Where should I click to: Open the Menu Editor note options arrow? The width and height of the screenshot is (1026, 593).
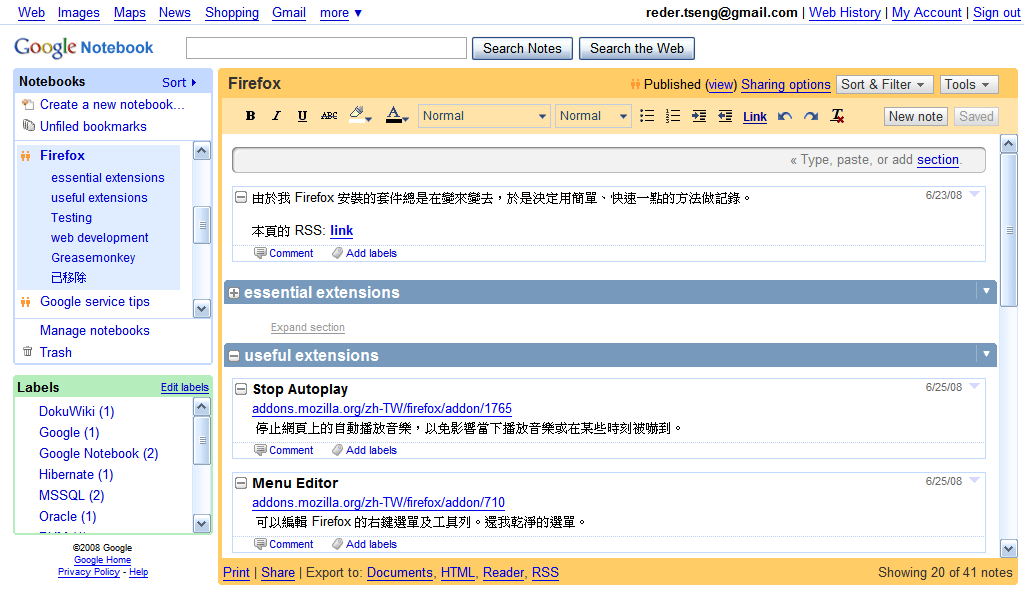click(x=974, y=480)
